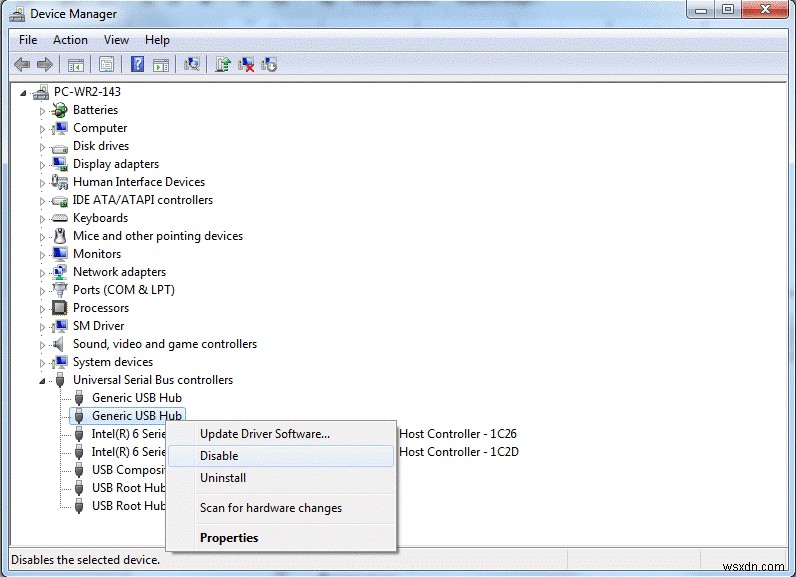Click the Back arrow toolbar icon

point(22,64)
